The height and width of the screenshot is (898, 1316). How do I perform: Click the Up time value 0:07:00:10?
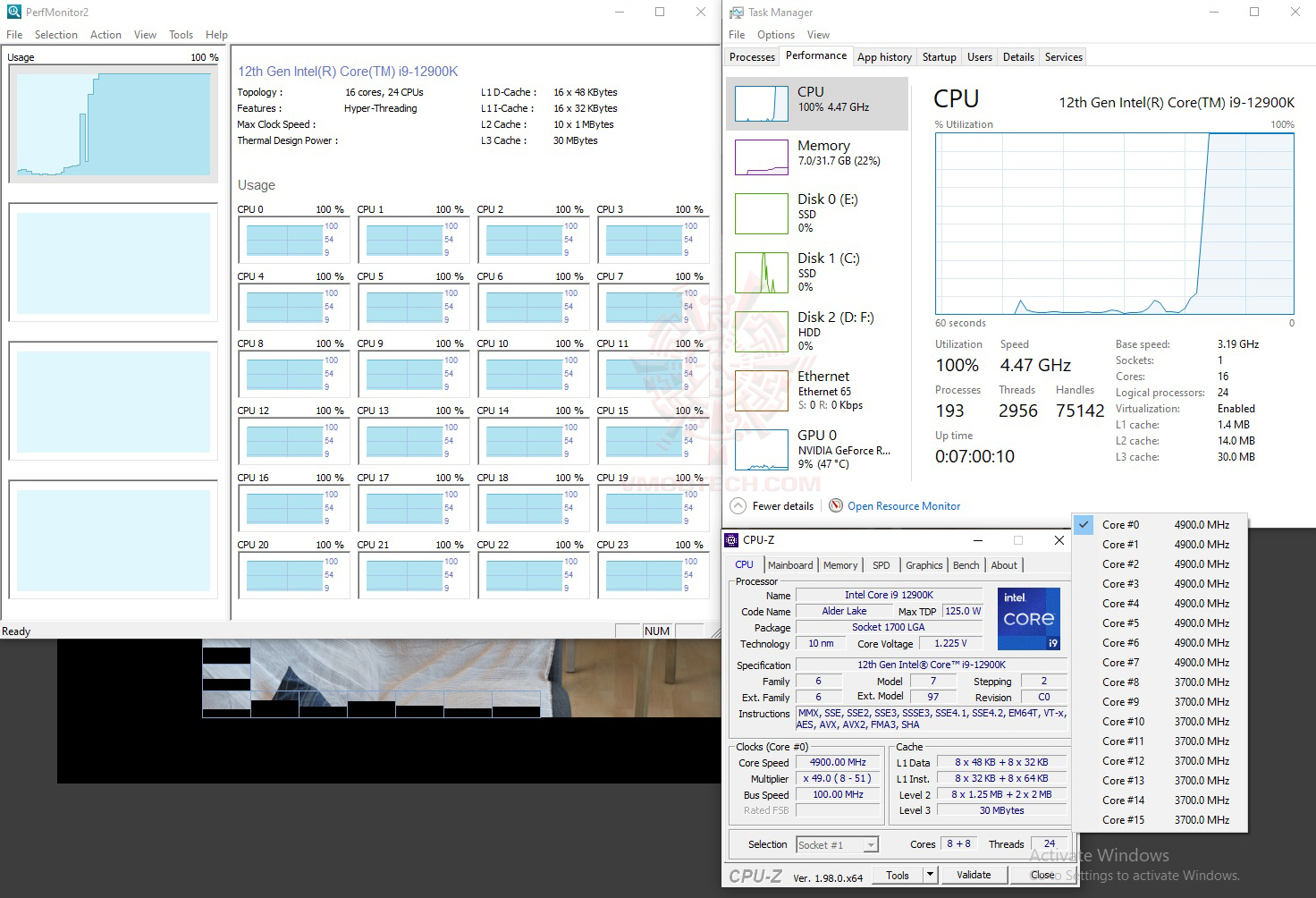tap(974, 456)
